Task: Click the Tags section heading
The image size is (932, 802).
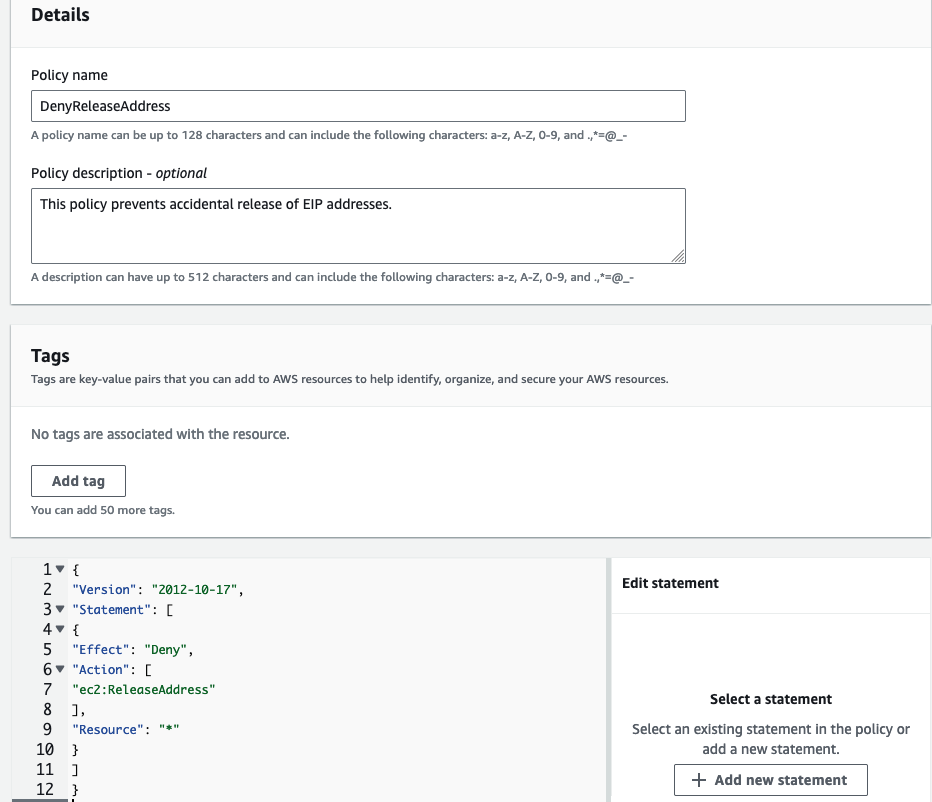Action: (50, 355)
